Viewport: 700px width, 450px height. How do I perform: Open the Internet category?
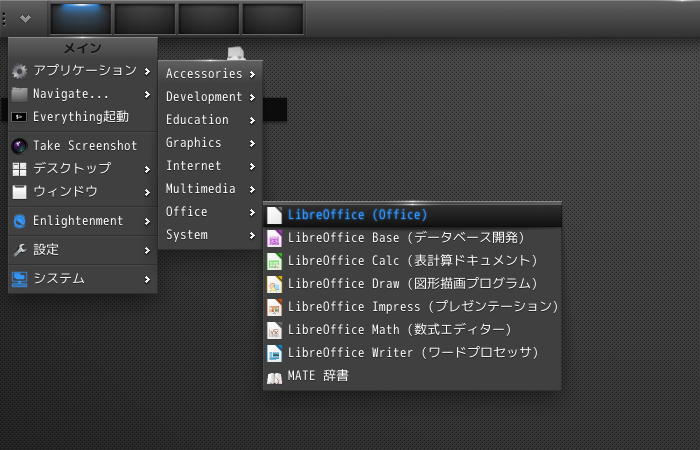(x=210, y=166)
